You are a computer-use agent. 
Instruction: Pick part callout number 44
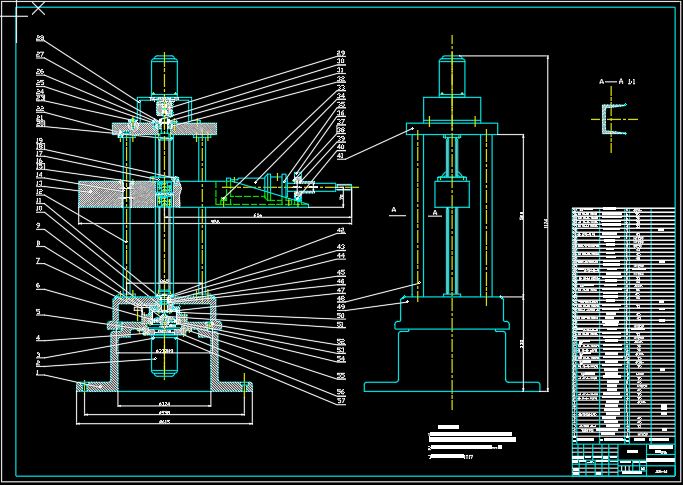tap(341, 256)
